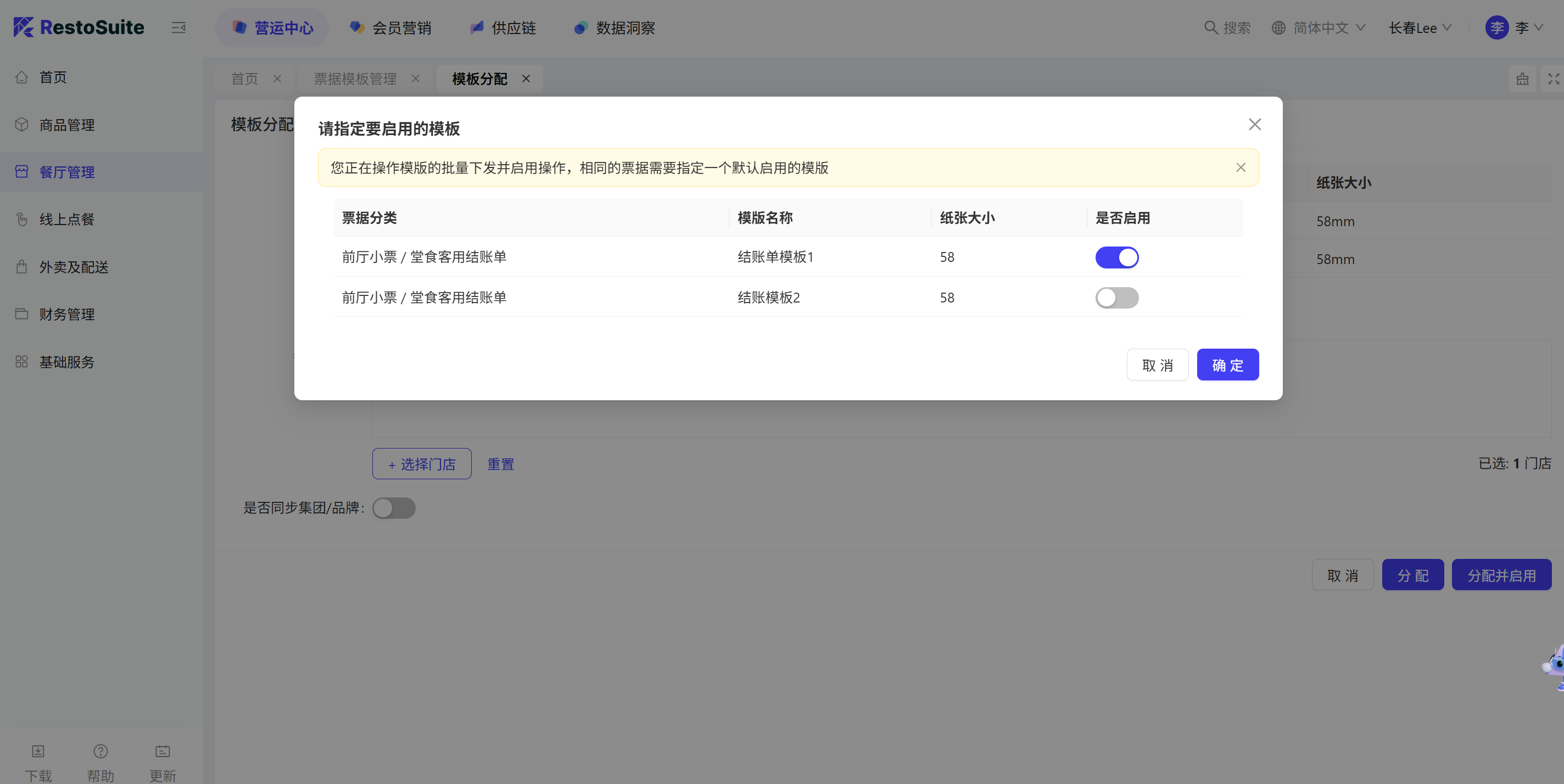Collapse the sidebar menu icon
The image size is (1564, 784).
[x=178, y=28]
